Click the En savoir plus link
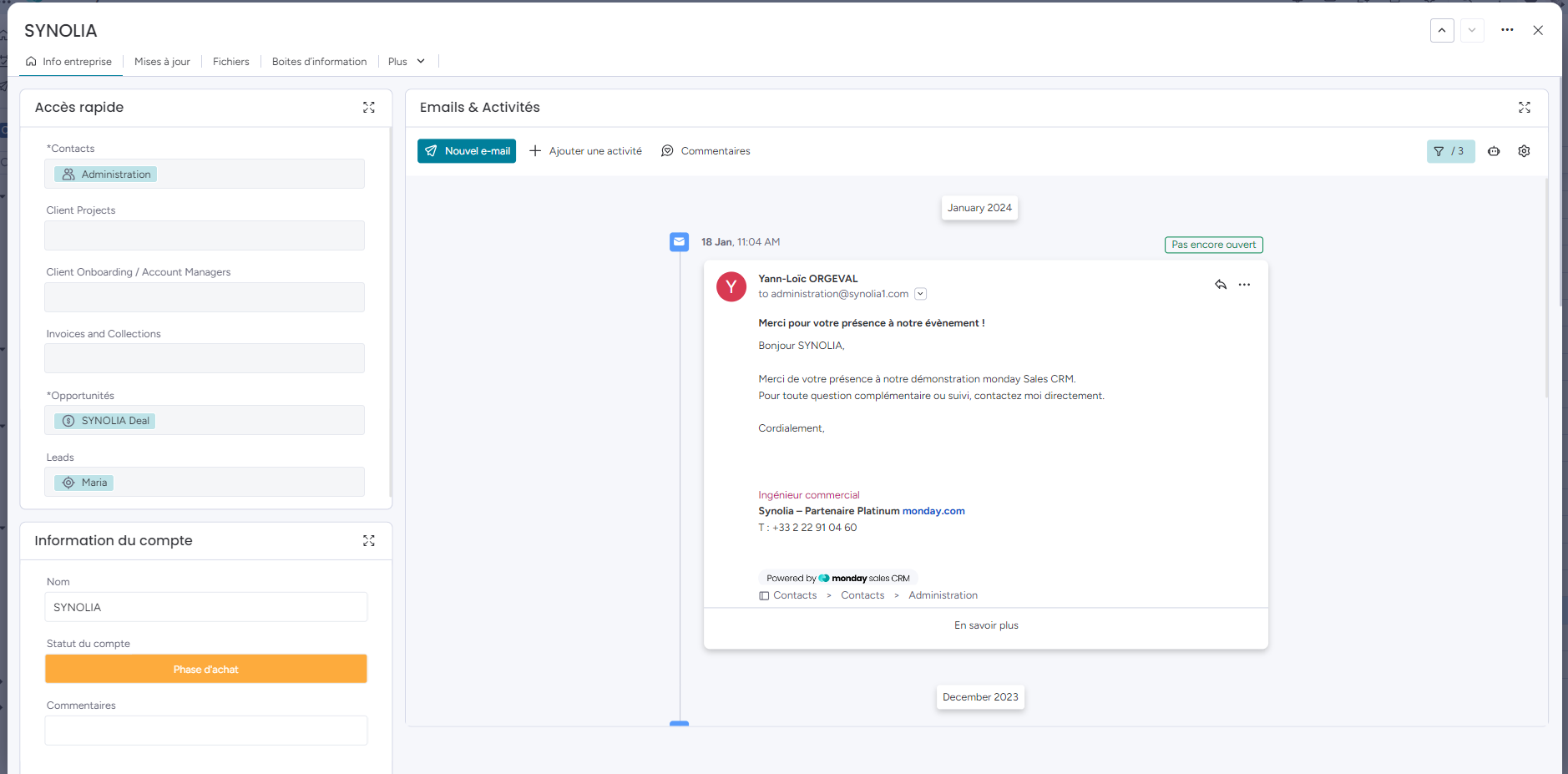 pyautogui.click(x=986, y=625)
